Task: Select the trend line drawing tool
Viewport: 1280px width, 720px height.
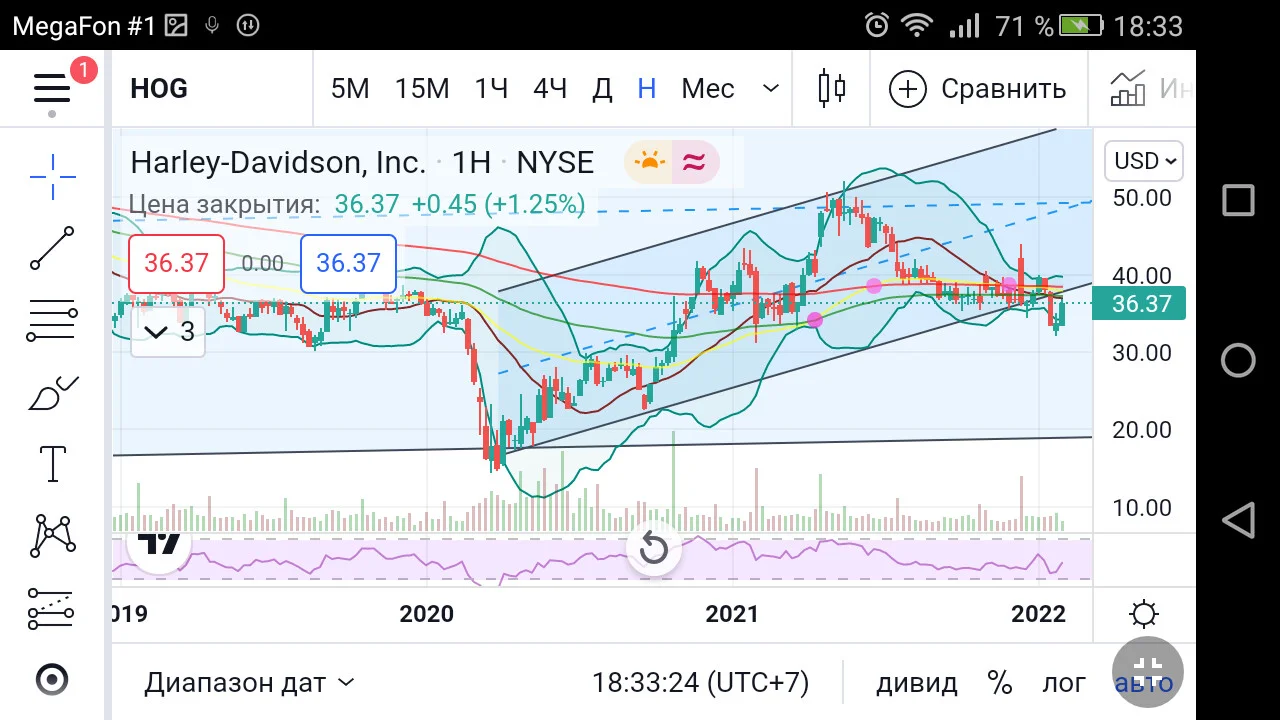Action: point(52,248)
